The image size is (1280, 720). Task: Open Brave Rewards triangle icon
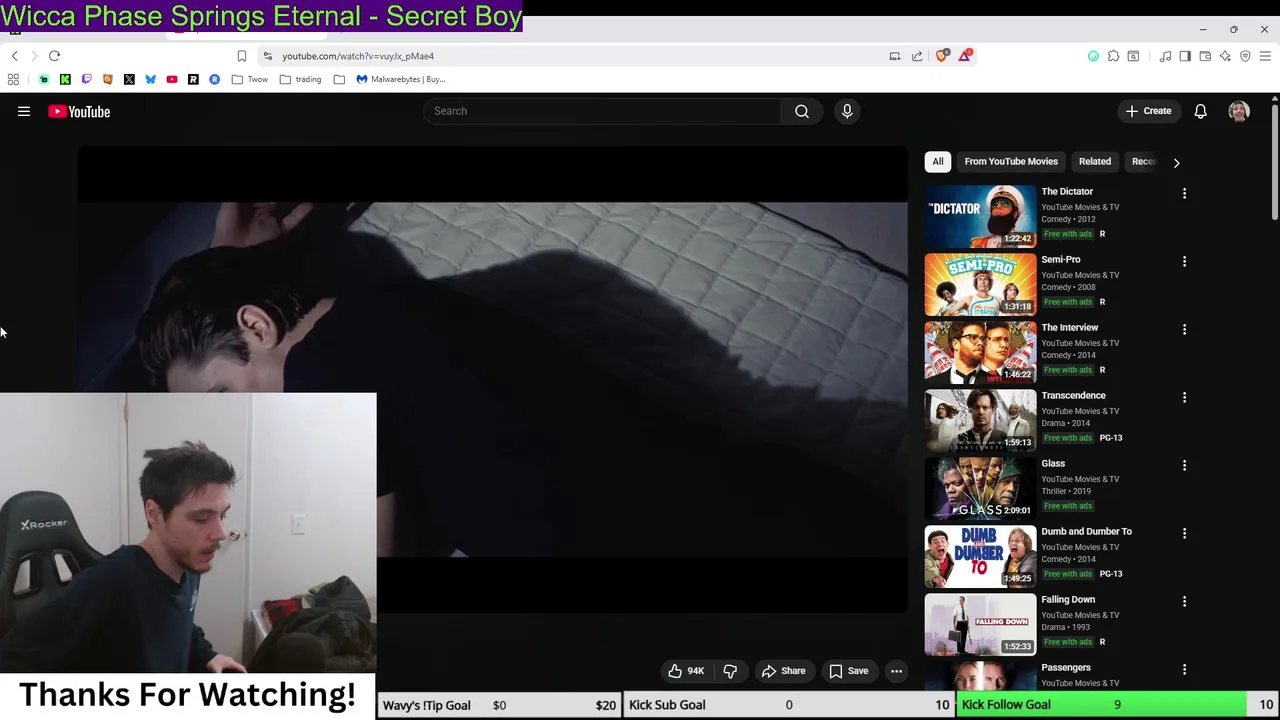pos(965,56)
